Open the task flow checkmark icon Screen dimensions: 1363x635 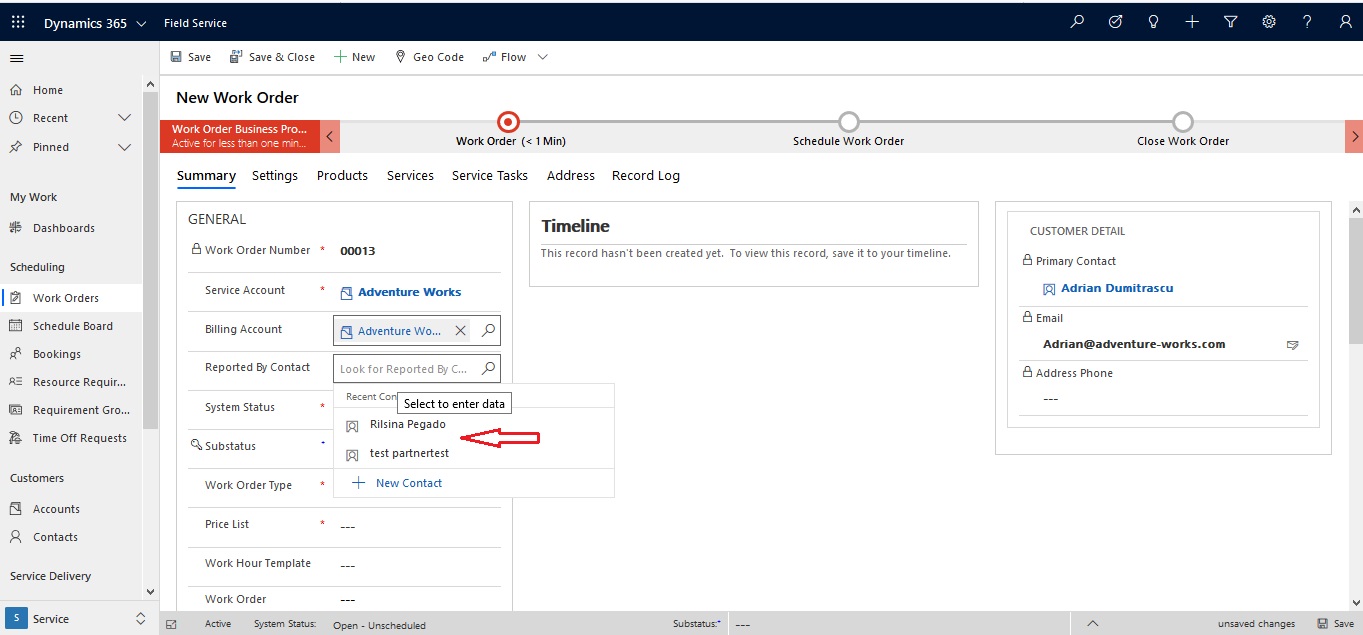point(1115,22)
